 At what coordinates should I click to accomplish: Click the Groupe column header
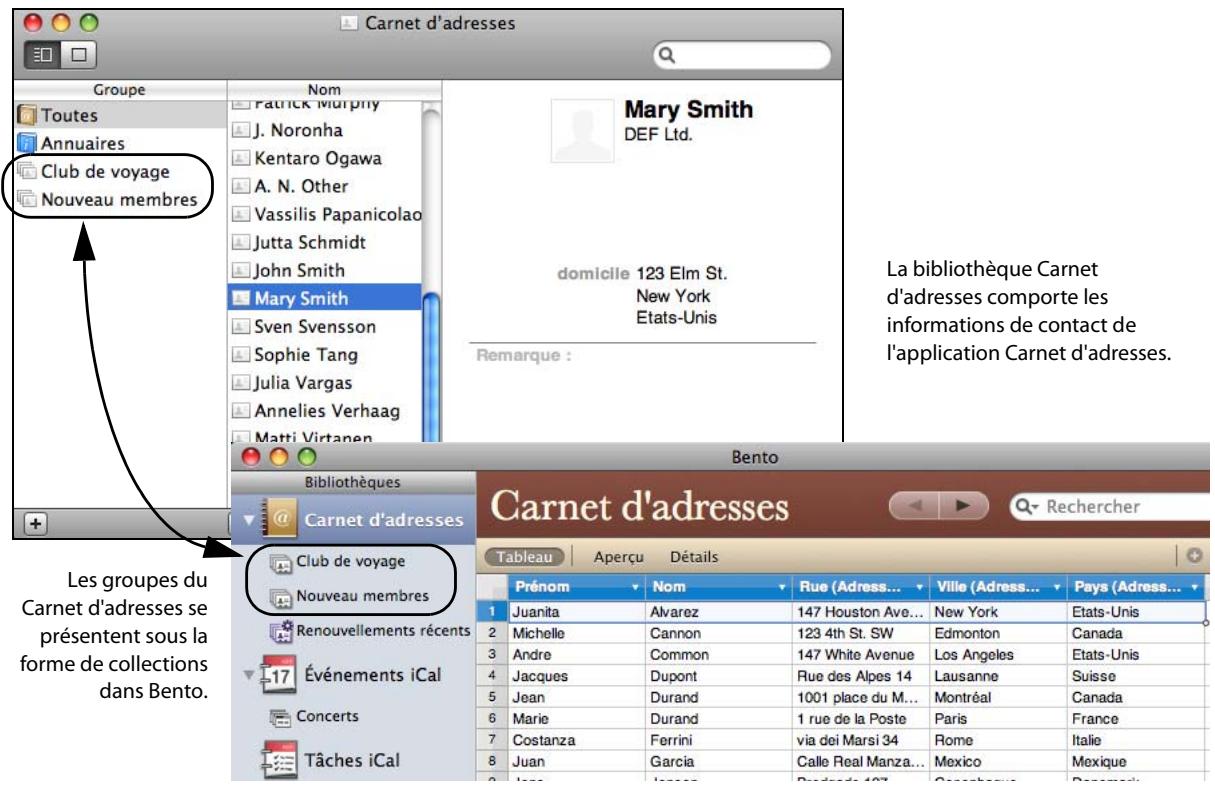pos(121,89)
